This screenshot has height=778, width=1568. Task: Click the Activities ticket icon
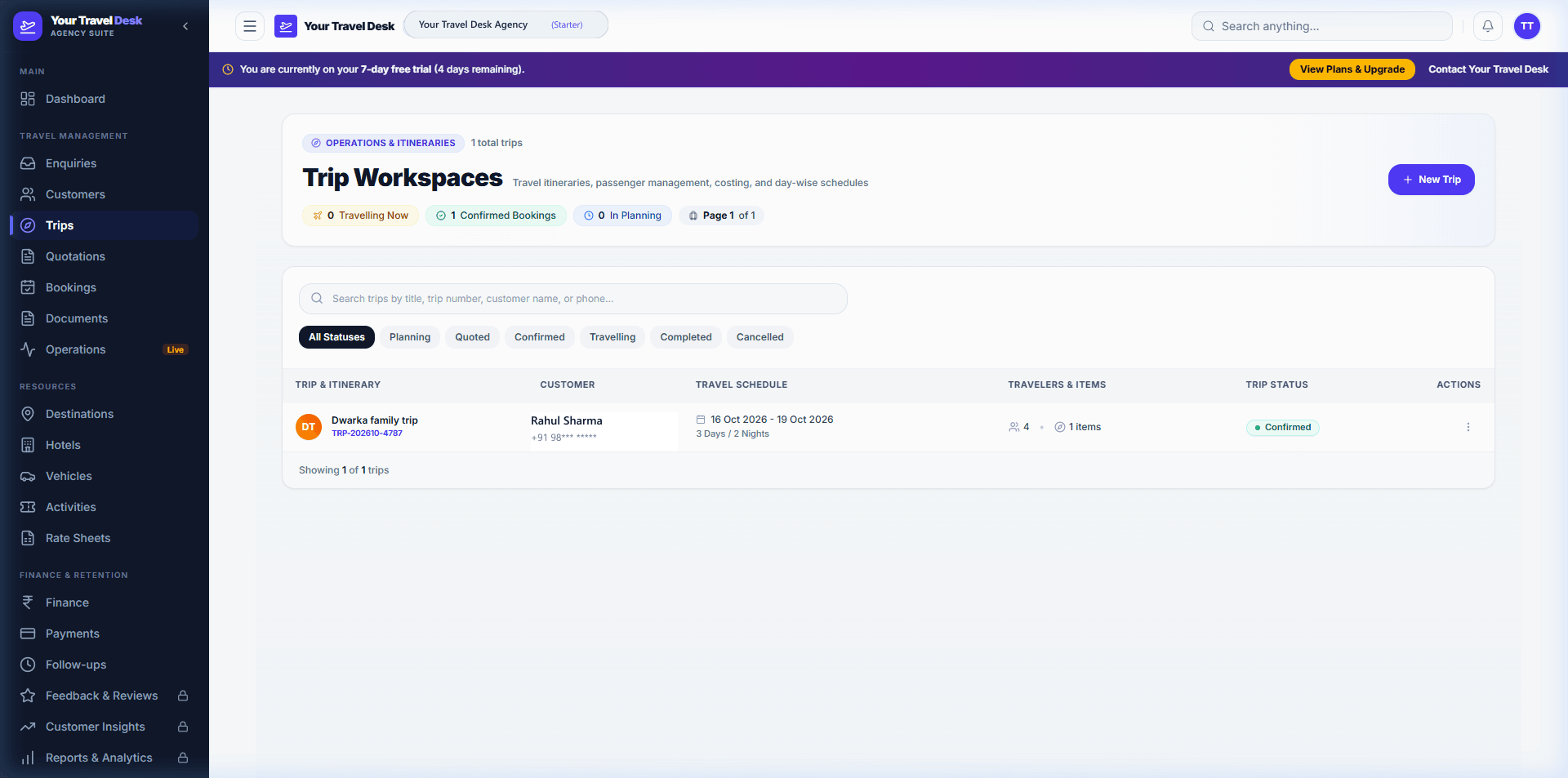click(28, 507)
